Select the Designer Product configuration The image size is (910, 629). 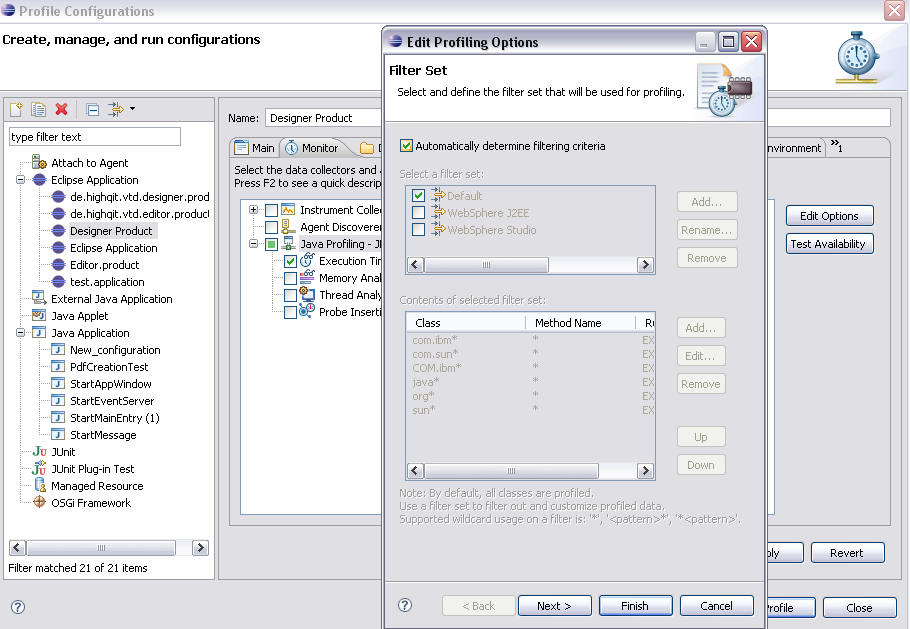pyautogui.click(x=111, y=231)
